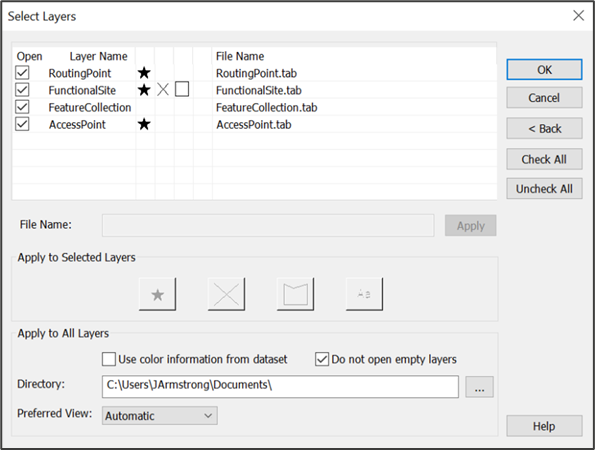Click the star symbol in RoutingPoint row

(x=144, y=73)
